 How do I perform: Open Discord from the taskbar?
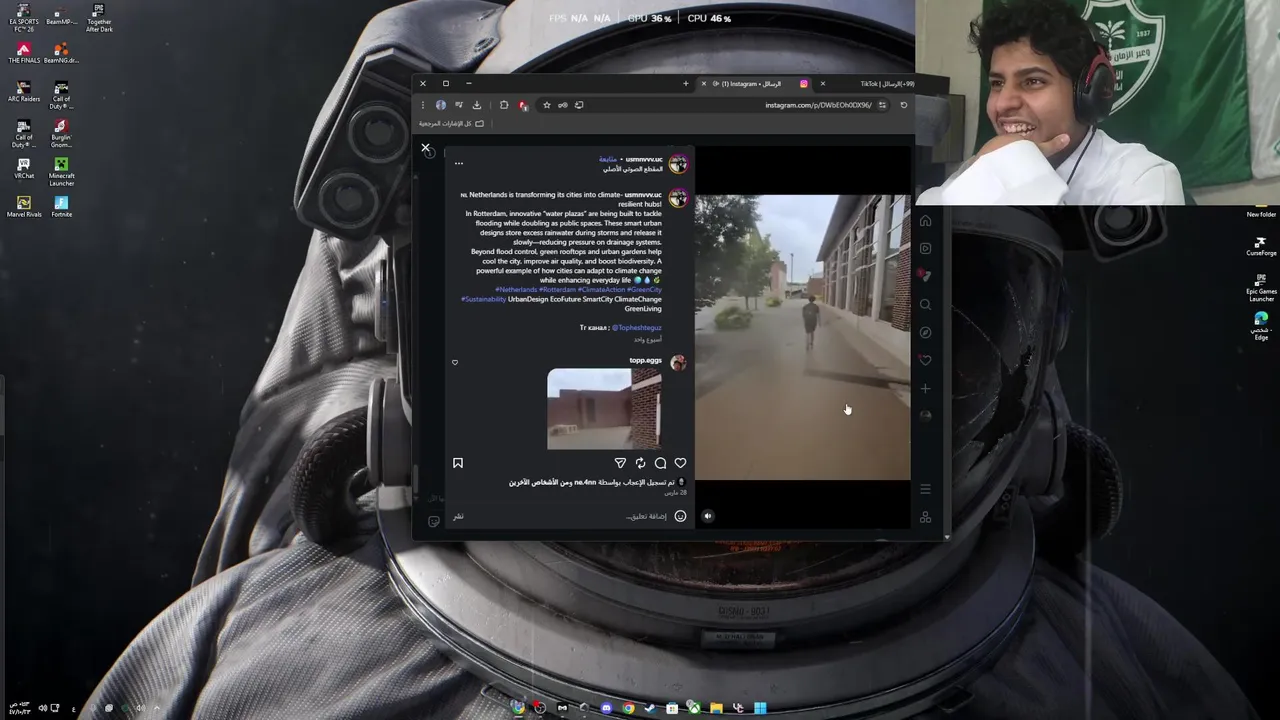click(x=606, y=708)
